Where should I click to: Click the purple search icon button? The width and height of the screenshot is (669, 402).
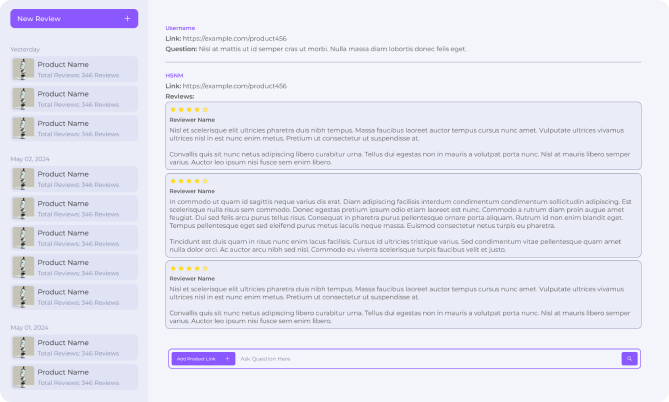point(629,358)
